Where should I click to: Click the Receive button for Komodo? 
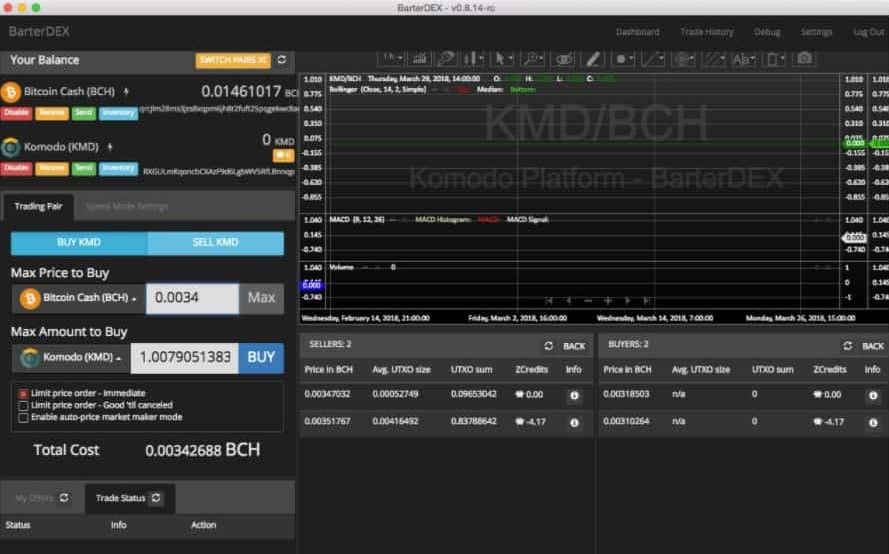pos(52,168)
